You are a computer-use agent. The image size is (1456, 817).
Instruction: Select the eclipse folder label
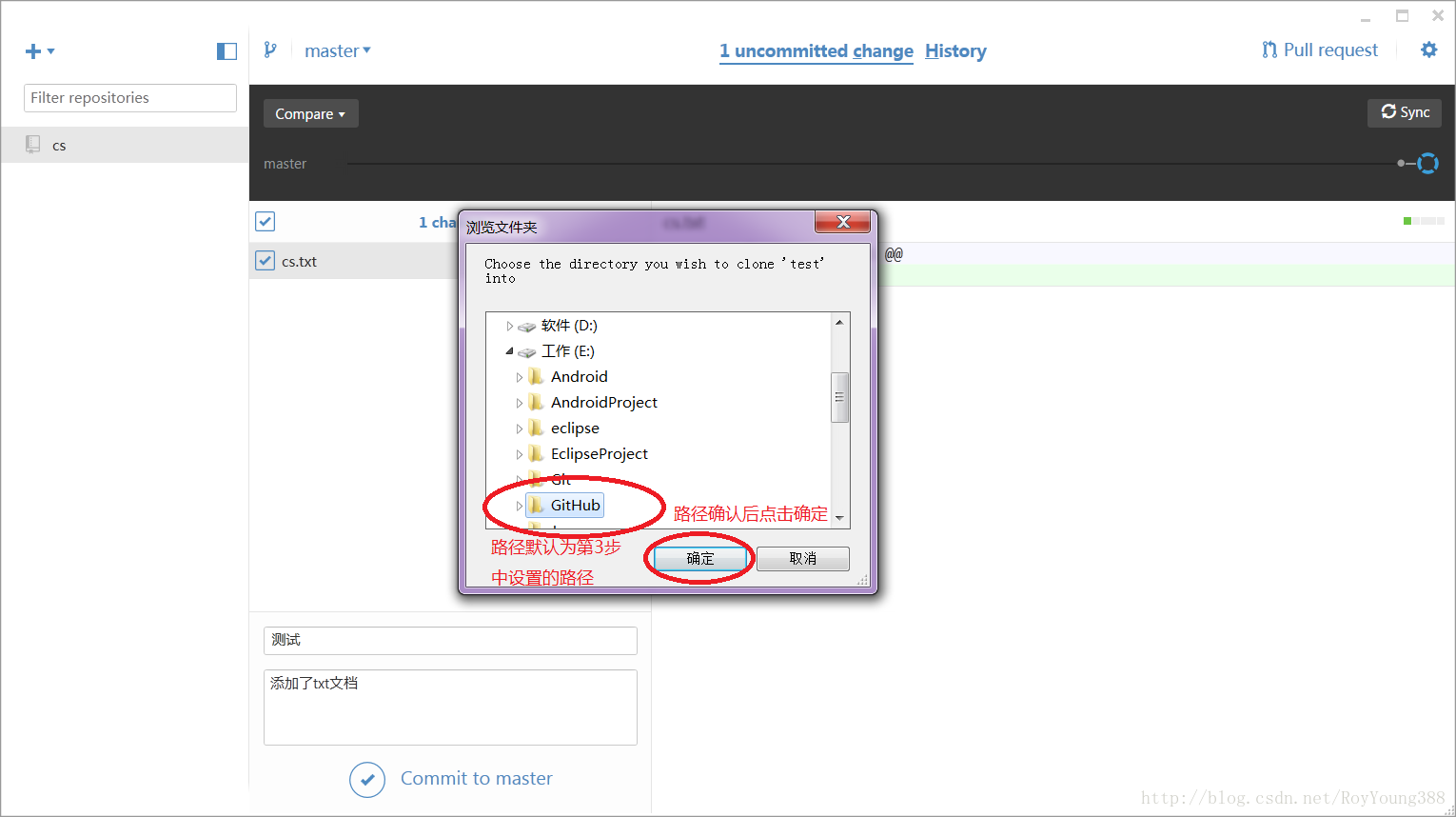click(x=575, y=428)
